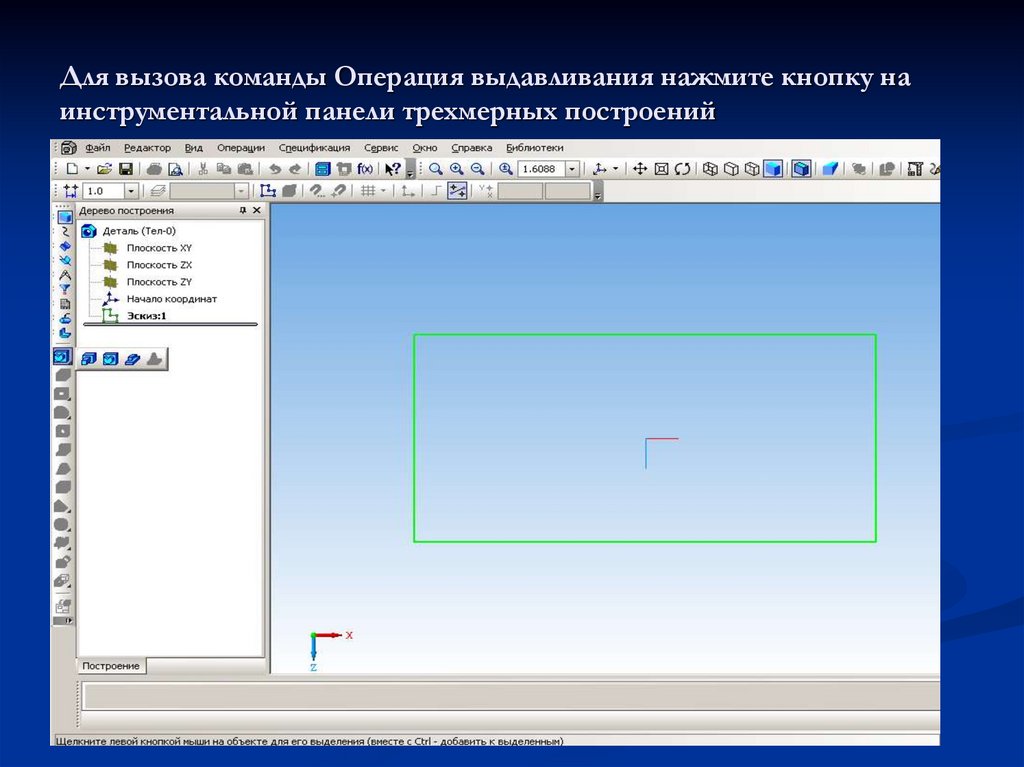Click the zoom scale magnifier beside 1.6088
Image resolution: width=1024 pixels, height=767 pixels.
[x=505, y=169]
